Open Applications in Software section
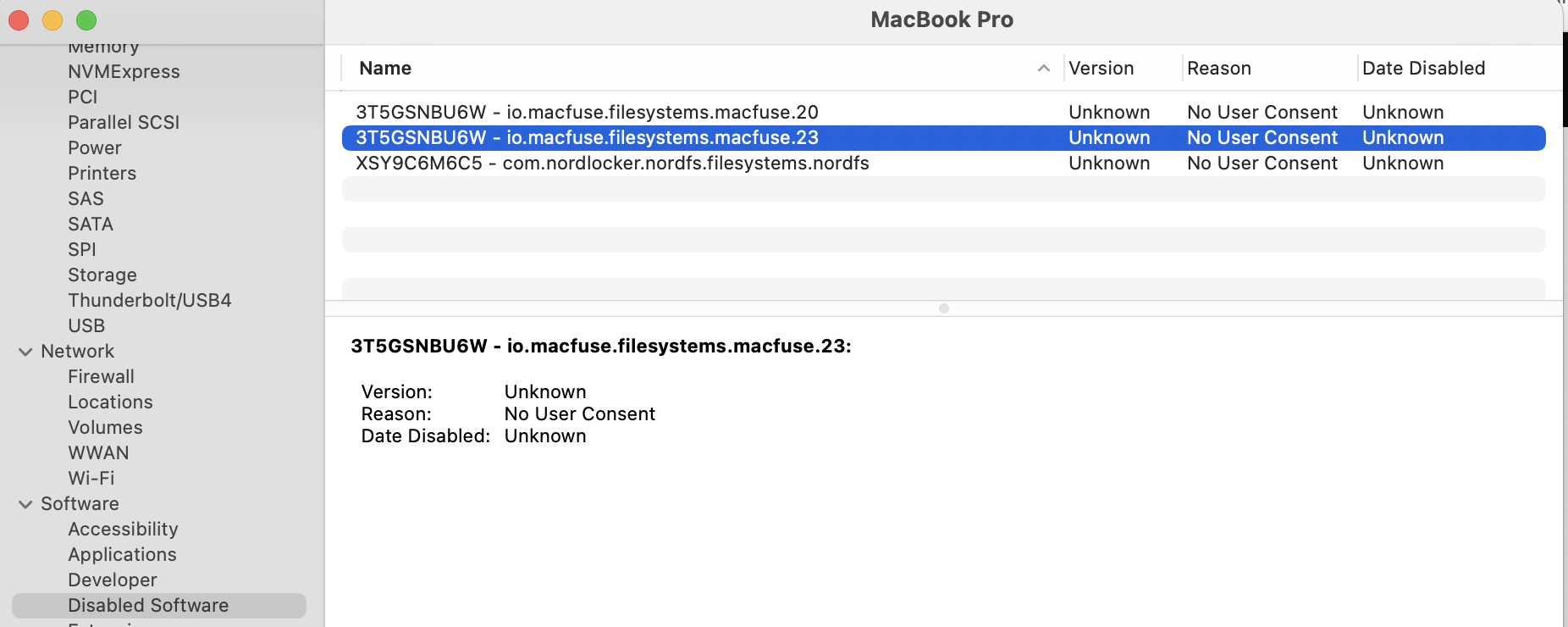The height and width of the screenshot is (627, 1568). 122,555
